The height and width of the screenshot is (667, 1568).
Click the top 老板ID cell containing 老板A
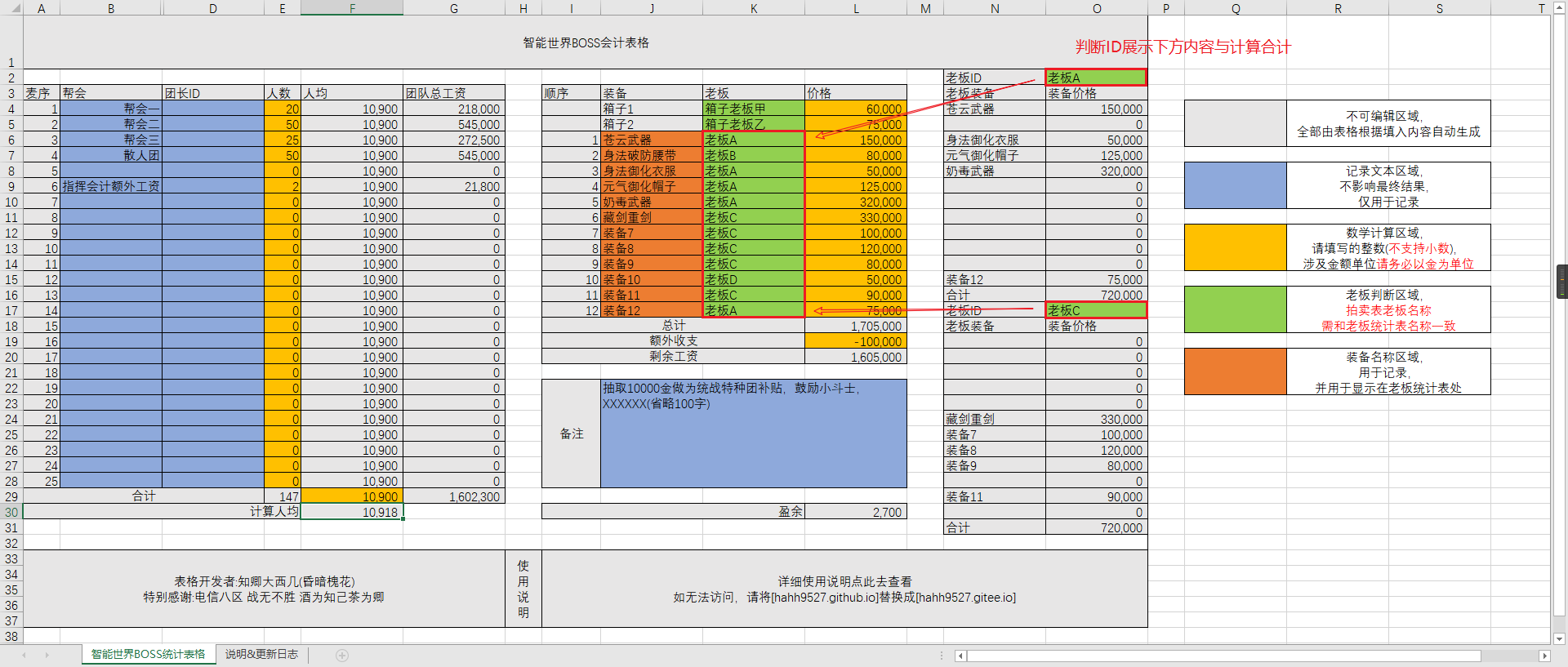pos(1096,78)
